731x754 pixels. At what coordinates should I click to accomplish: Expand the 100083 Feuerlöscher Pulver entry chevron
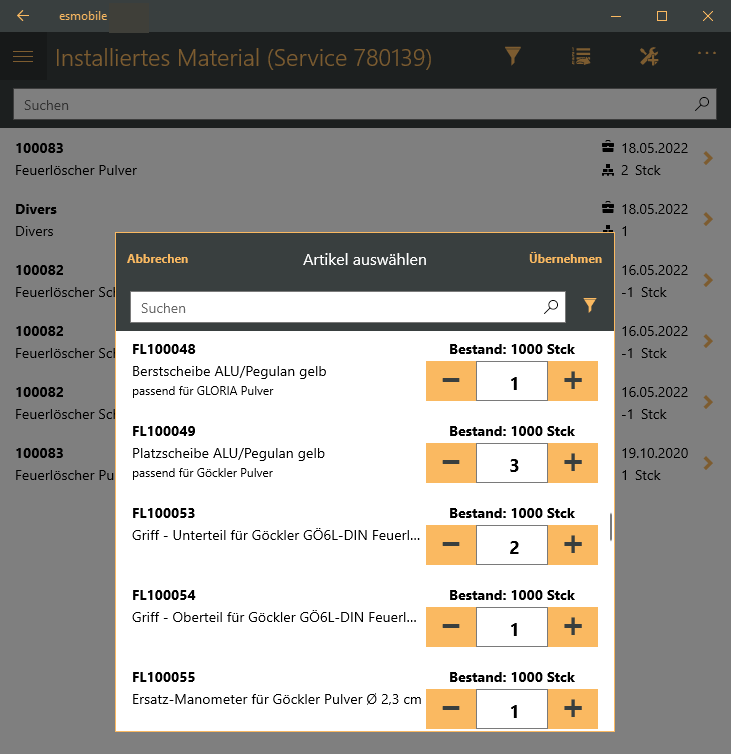708,158
